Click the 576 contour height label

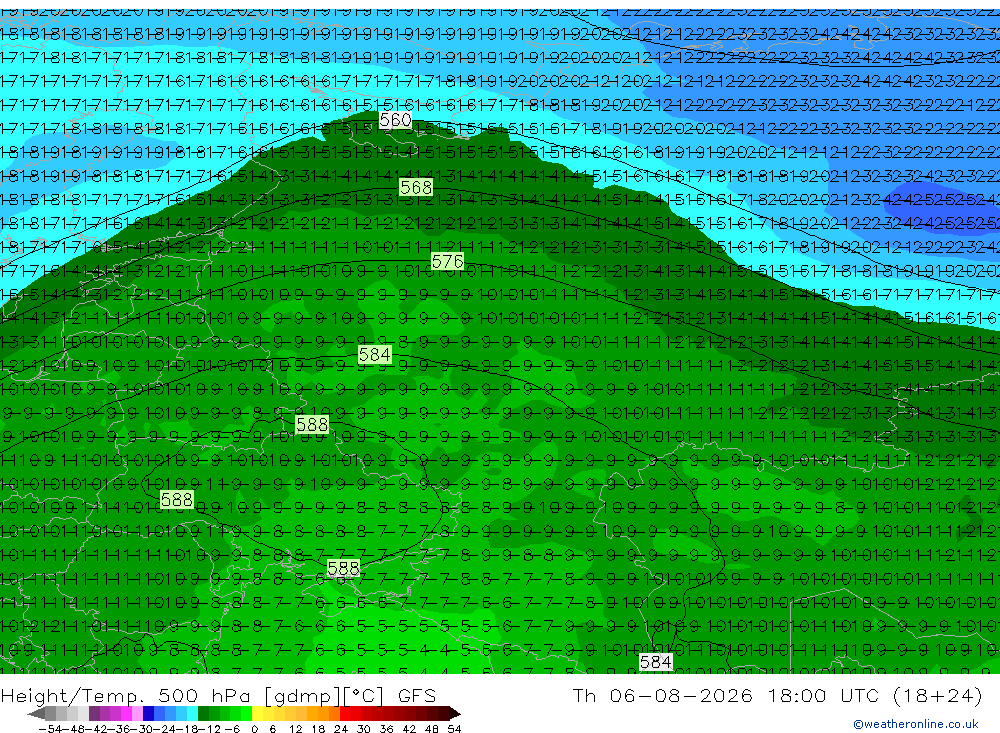tap(447, 262)
